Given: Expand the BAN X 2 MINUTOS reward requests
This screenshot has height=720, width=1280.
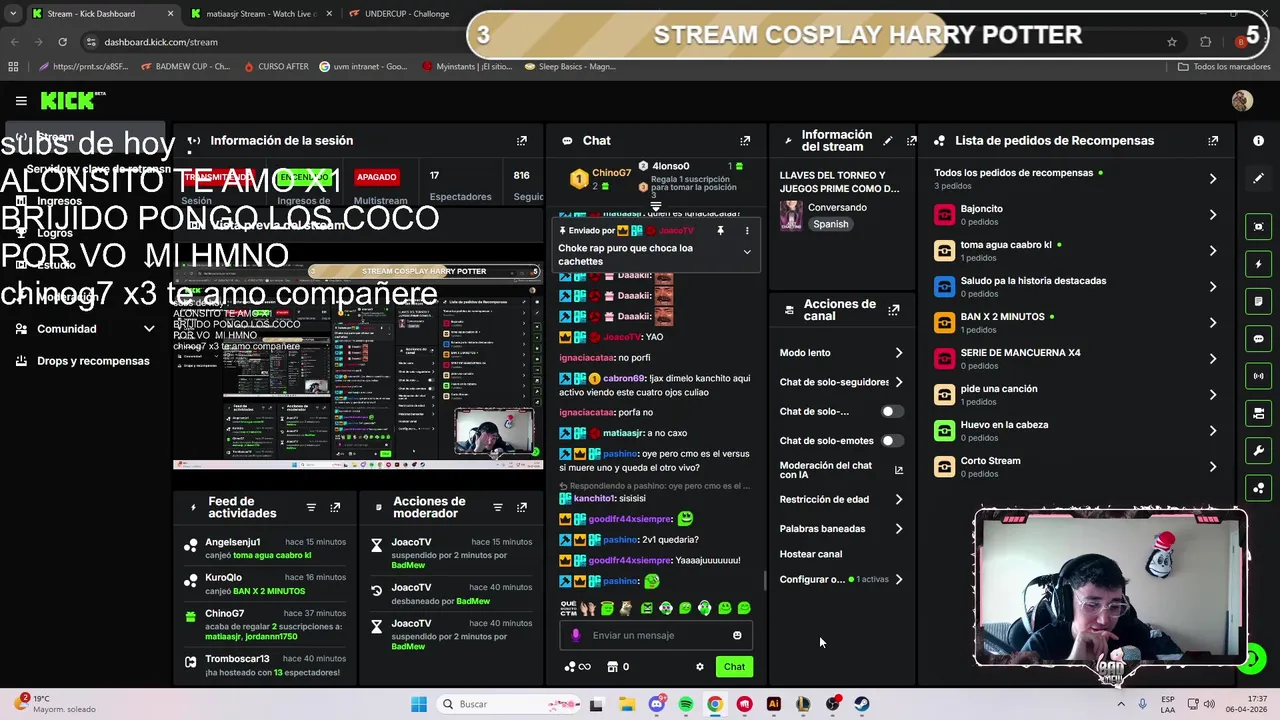Looking at the screenshot, I should [1213, 323].
